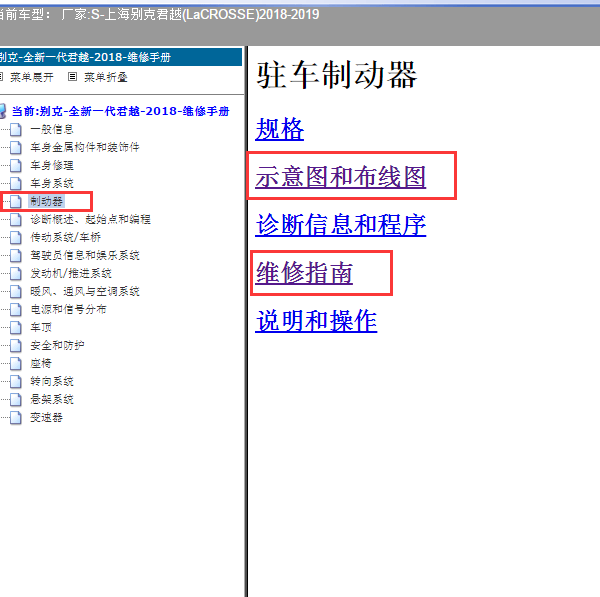Click the page icon next to 电源和信号分布

click(16, 309)
